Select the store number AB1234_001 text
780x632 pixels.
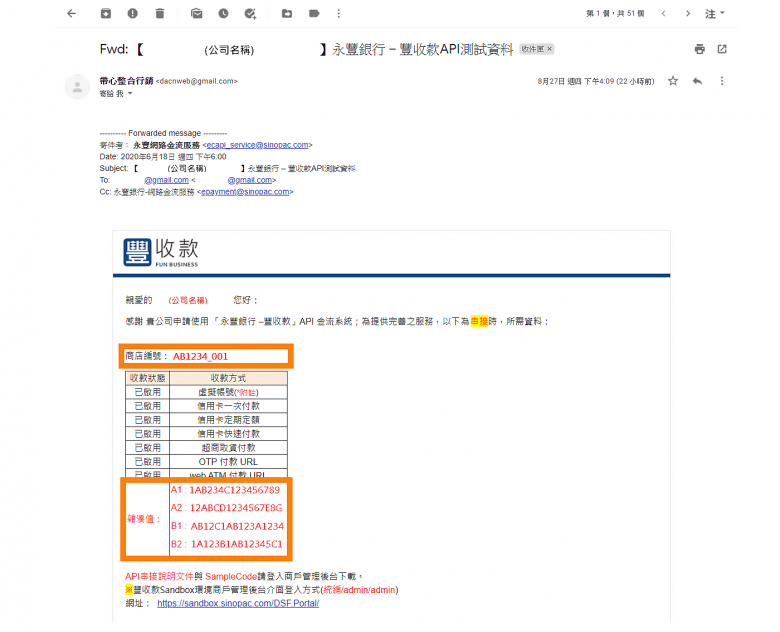pos(200,356)
